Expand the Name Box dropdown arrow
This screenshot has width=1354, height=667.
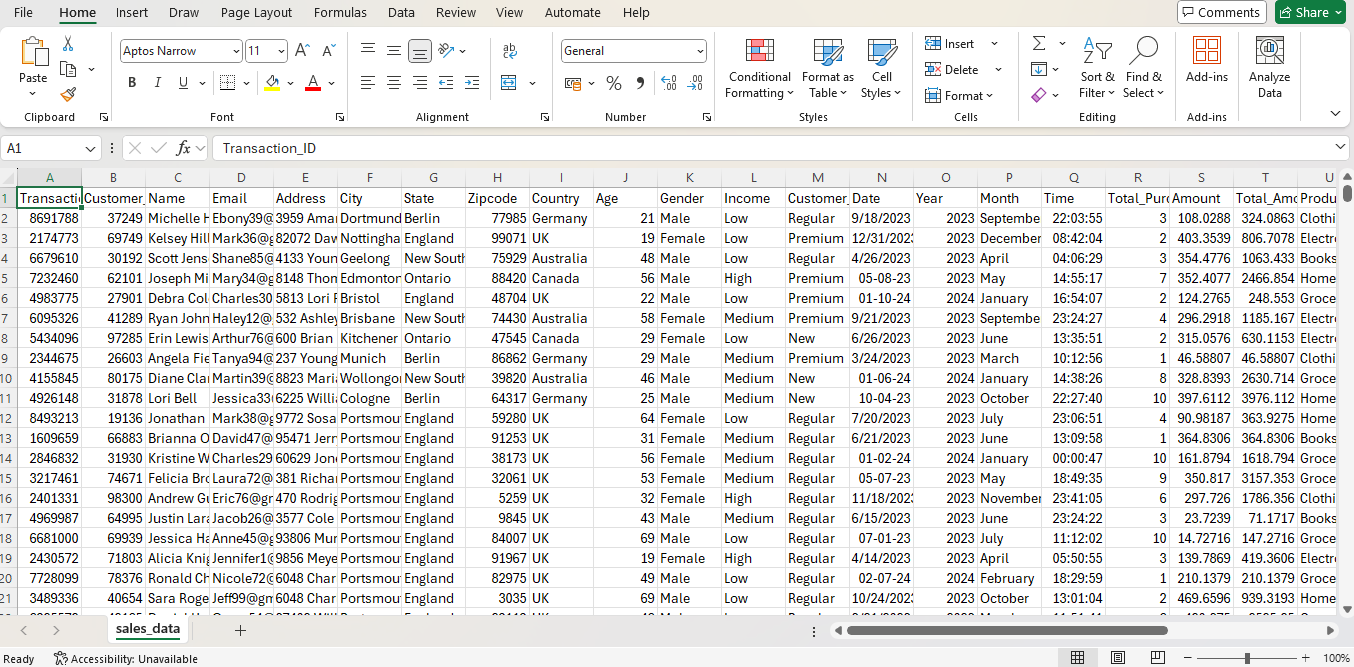(91, 148)
